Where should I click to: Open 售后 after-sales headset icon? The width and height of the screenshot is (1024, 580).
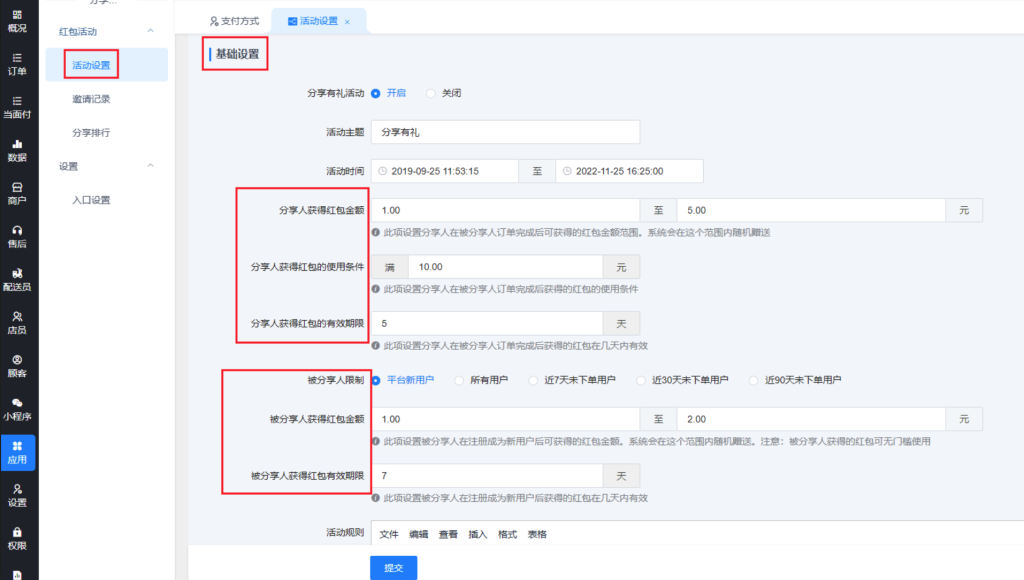(17, 236)
